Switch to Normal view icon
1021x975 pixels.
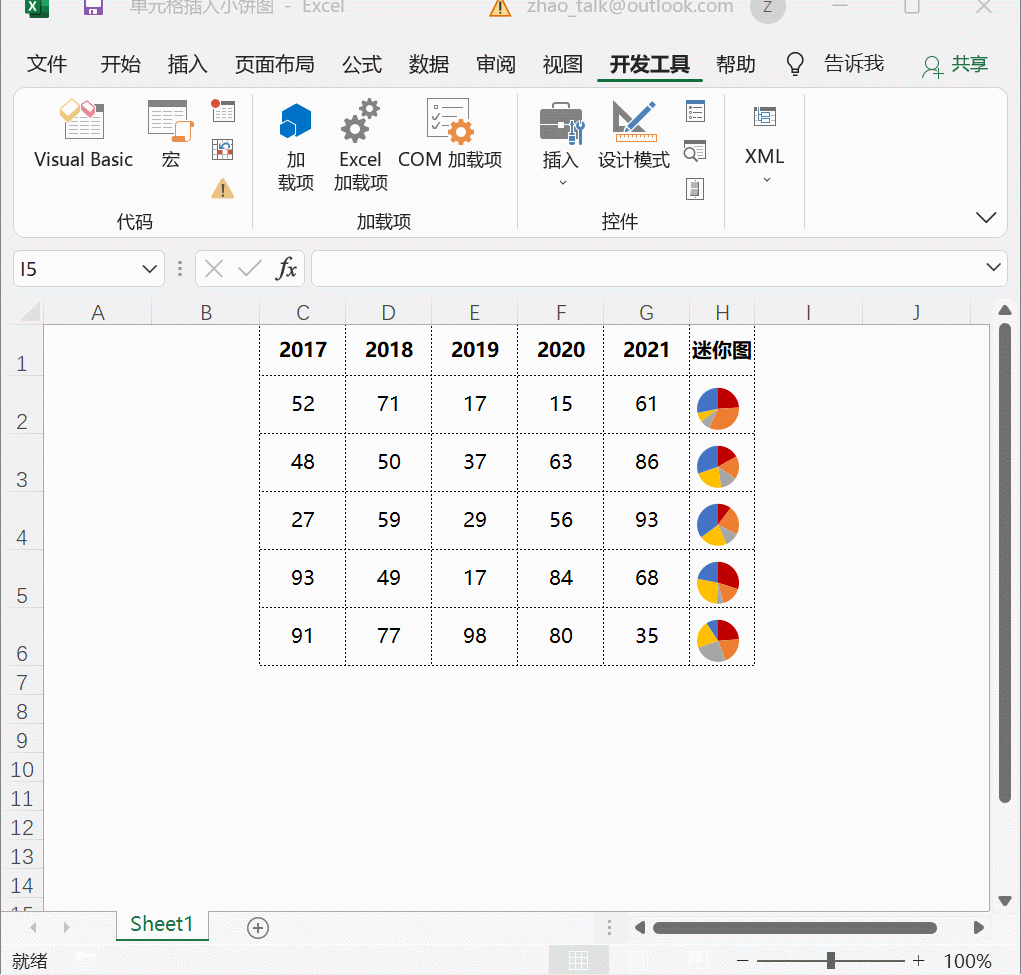tap(578, 960)
